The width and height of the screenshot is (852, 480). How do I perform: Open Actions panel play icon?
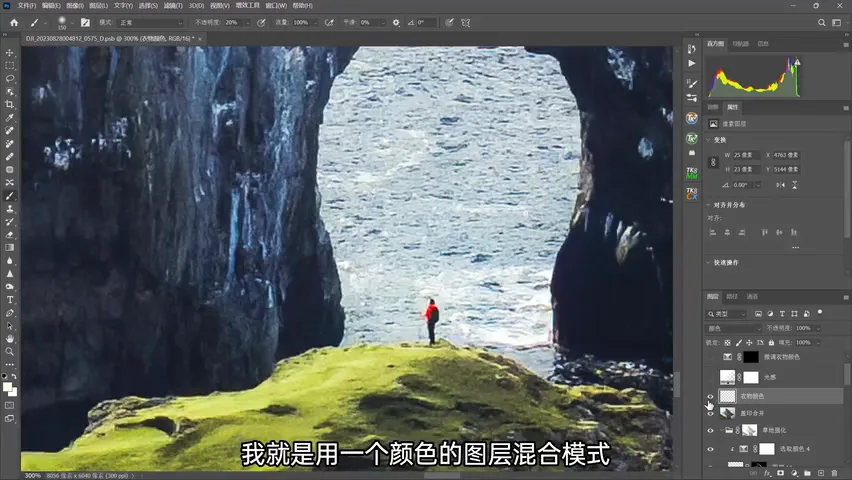pos(691,63)
